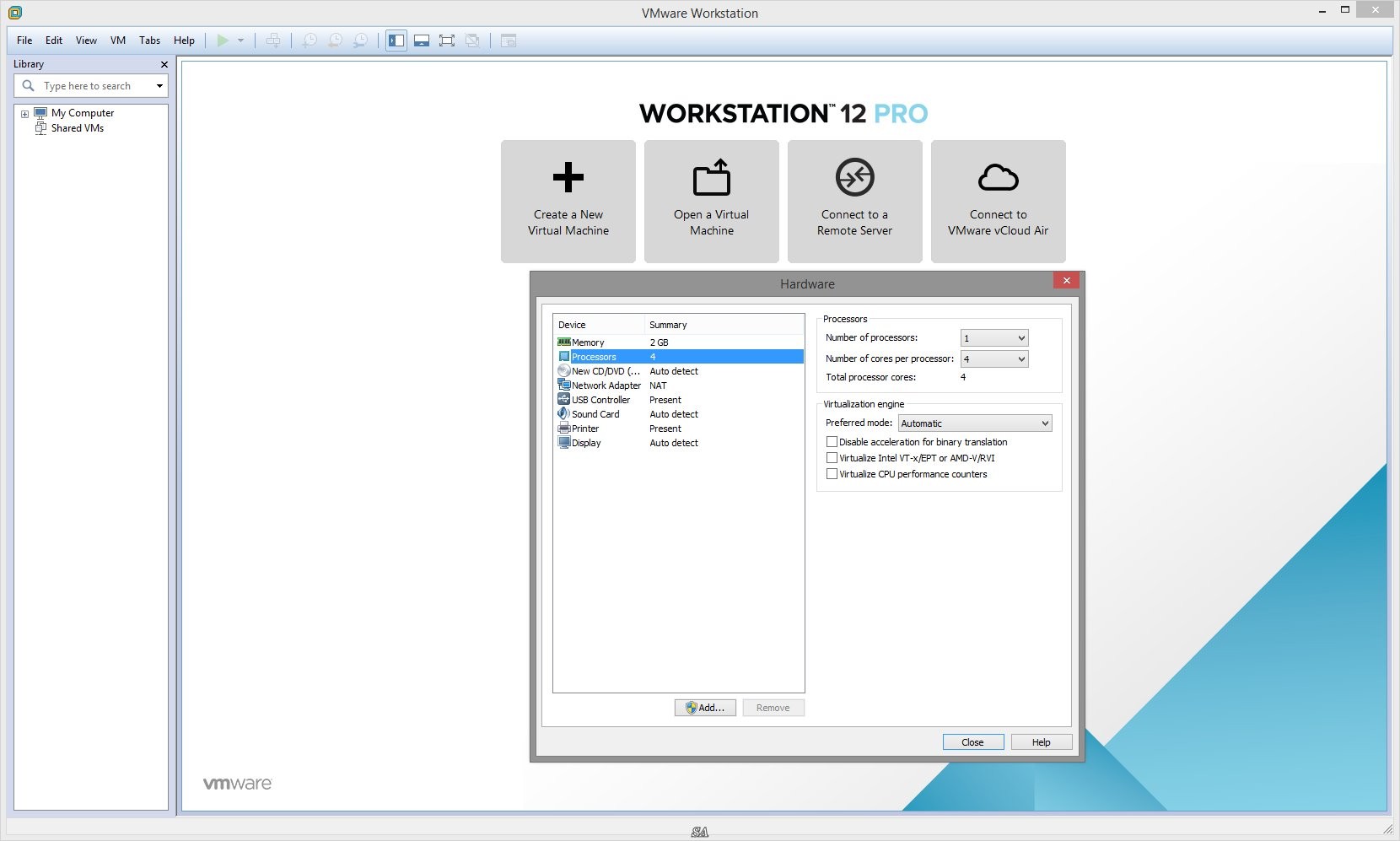Click Connect to a Remote Server tile
The width and height of the screenshot is (1400, 841).
coord(855,202)
